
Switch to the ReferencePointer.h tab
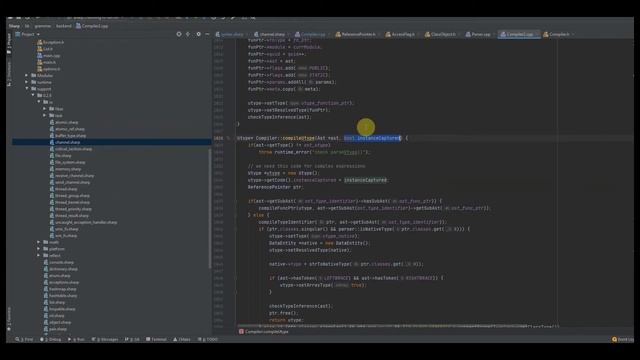coord(356,34)
